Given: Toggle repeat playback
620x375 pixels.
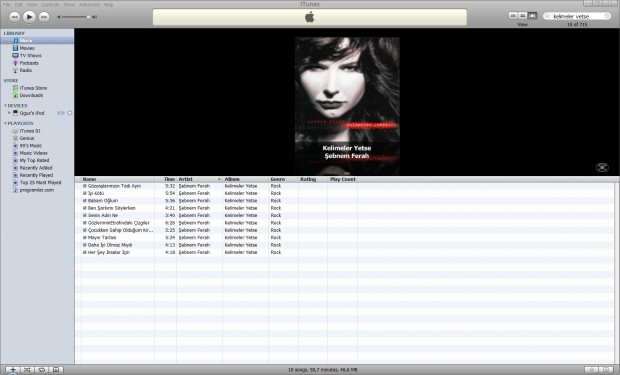Looking at the screenshot, I should [x=42, y=369].
